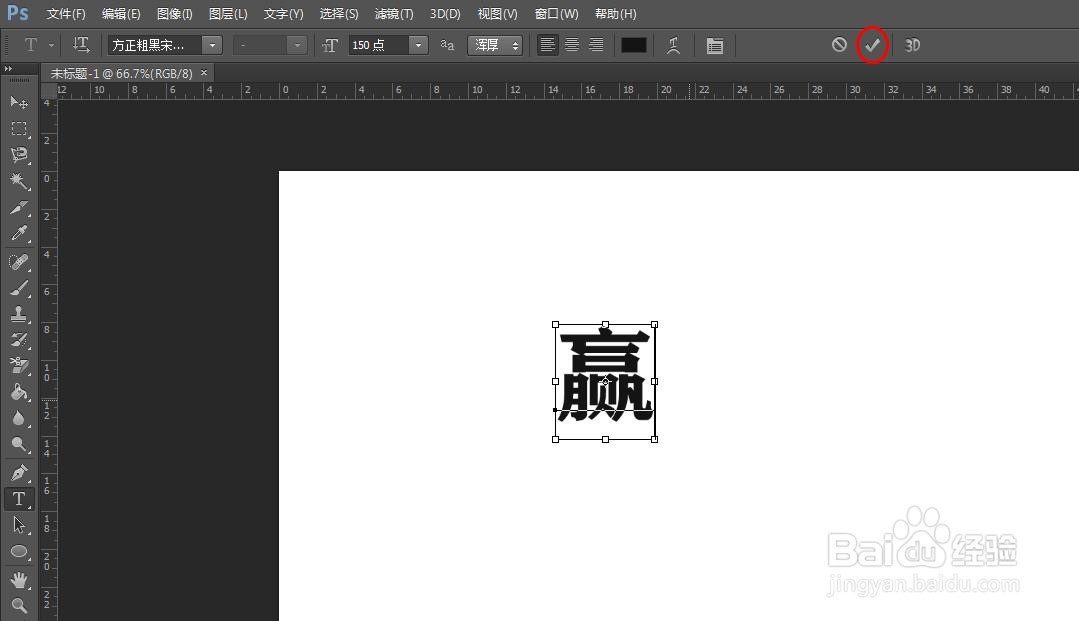Open the 文字(Y) menu
The image size is (1079, 621).
click(x=284, y=14)
